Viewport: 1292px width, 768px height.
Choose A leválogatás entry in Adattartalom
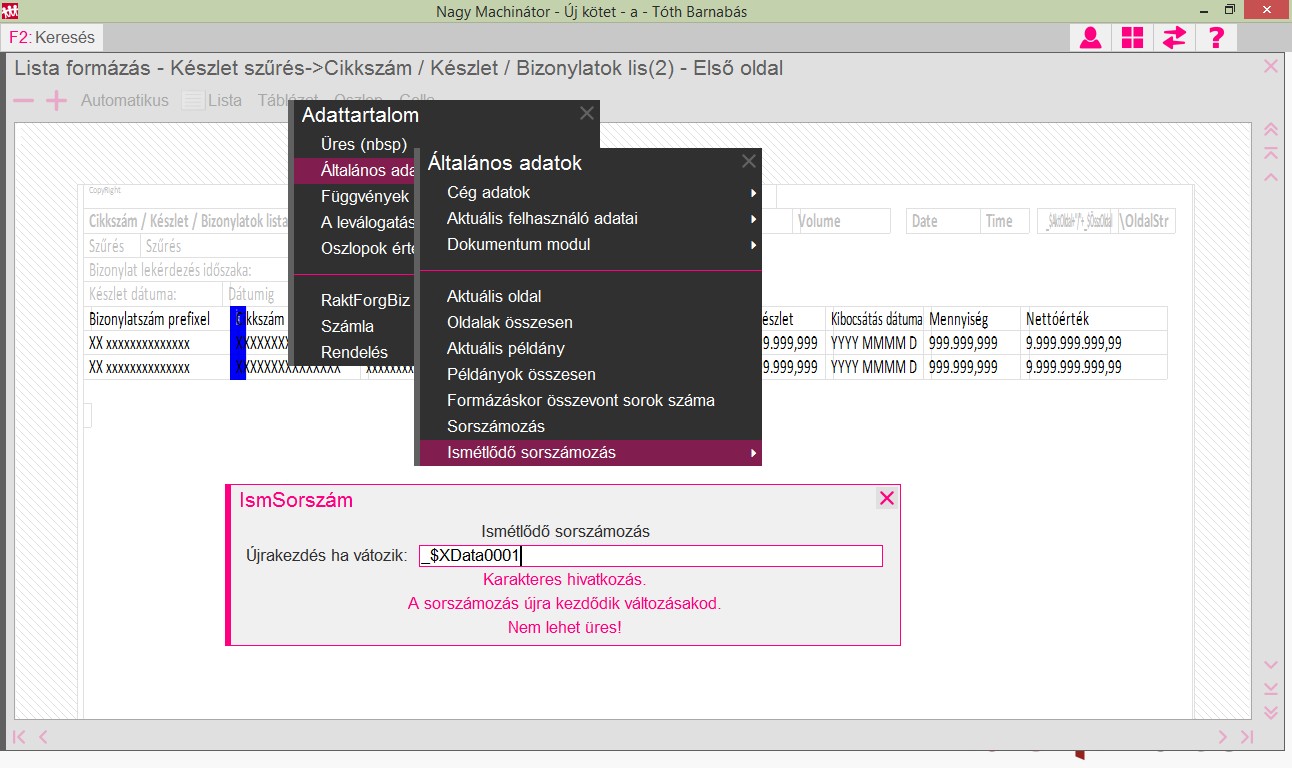[x=368, y=222]
